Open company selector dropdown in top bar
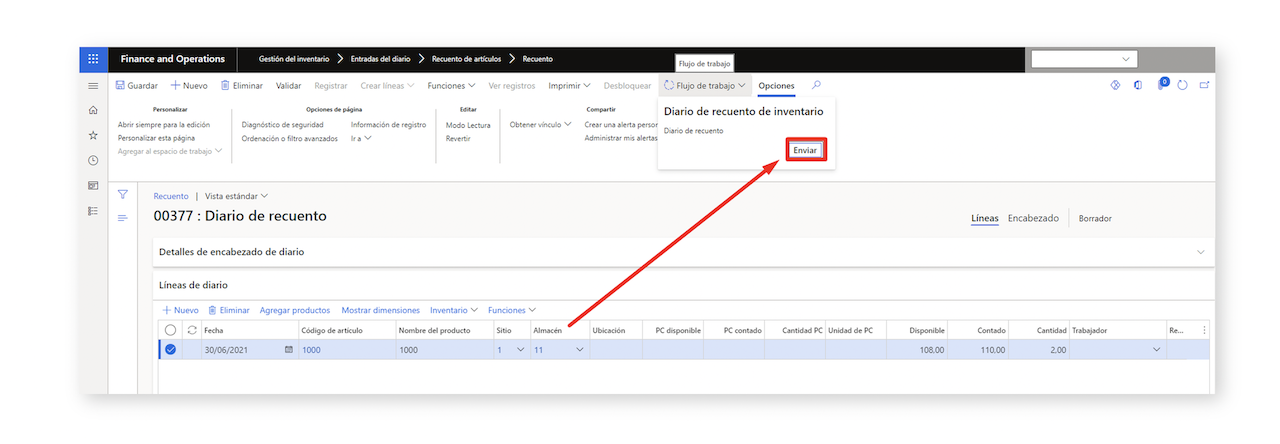 click(x=1084, y=60)
